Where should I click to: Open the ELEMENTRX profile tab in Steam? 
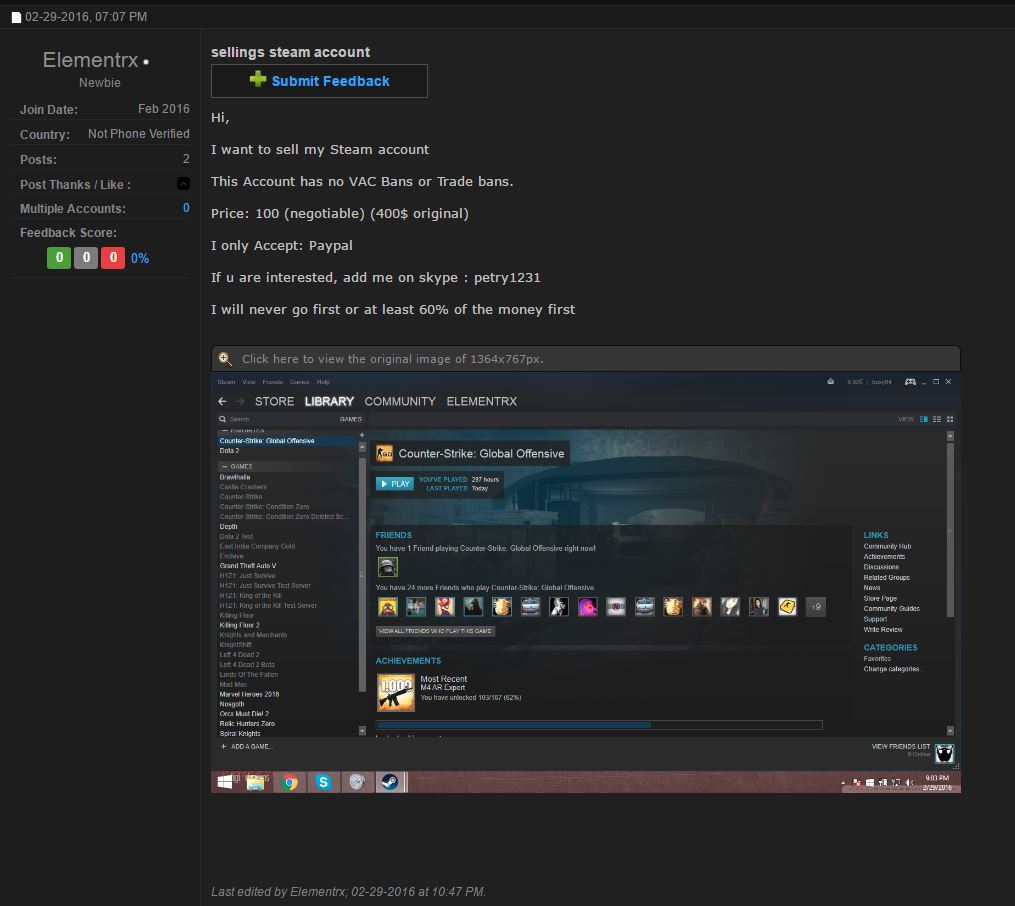pos(482,401)
